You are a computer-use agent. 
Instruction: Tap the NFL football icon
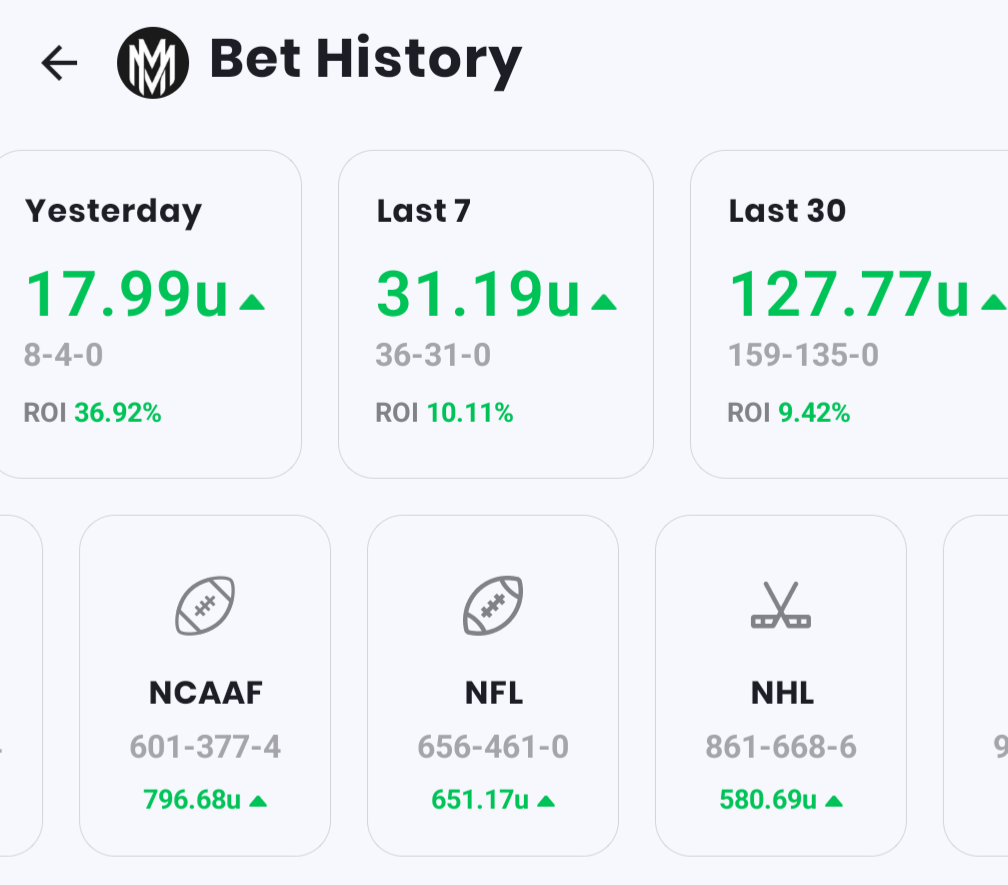[493, 605]
